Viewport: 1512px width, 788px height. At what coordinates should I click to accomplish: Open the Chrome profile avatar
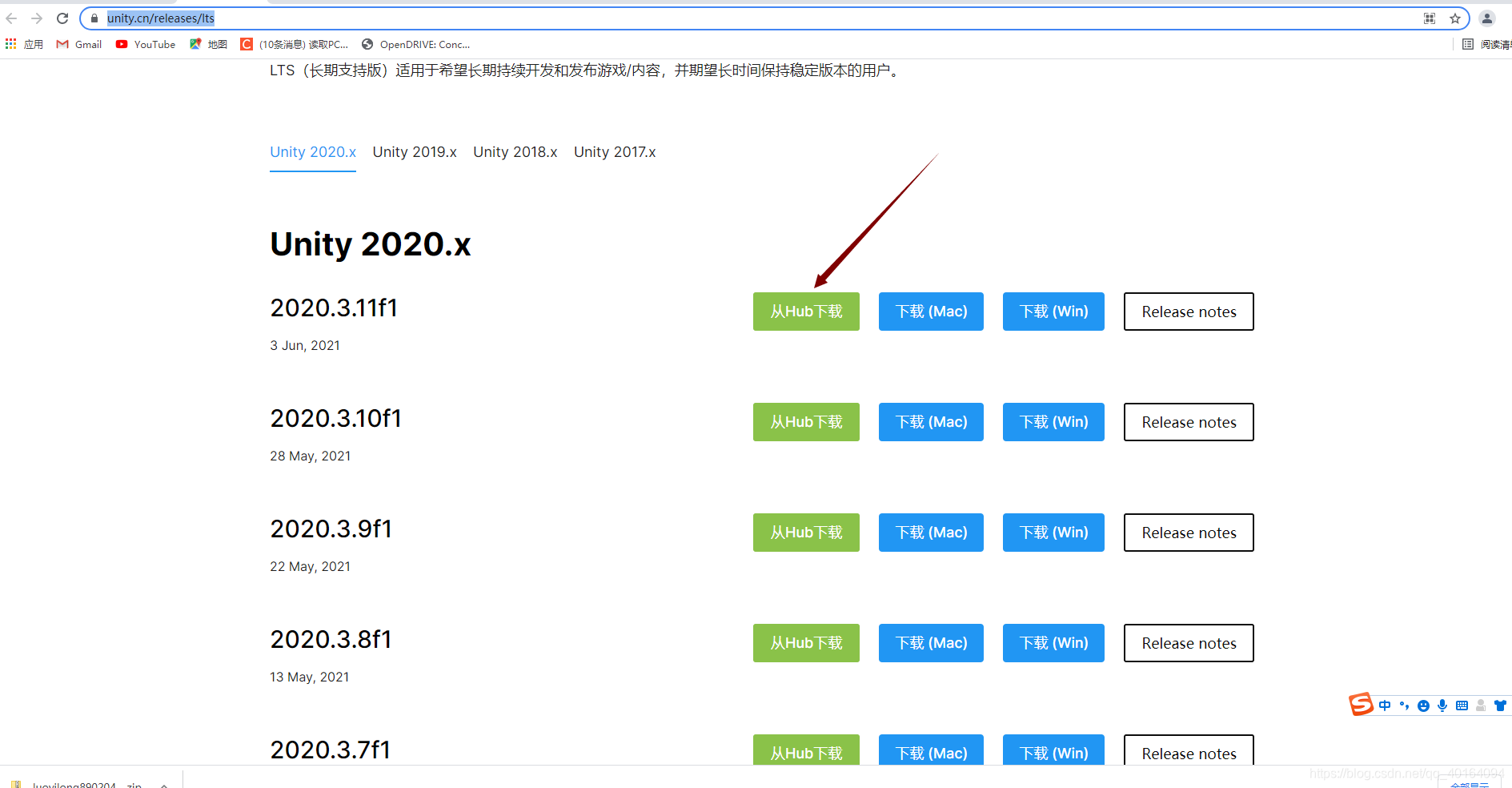1487,18
